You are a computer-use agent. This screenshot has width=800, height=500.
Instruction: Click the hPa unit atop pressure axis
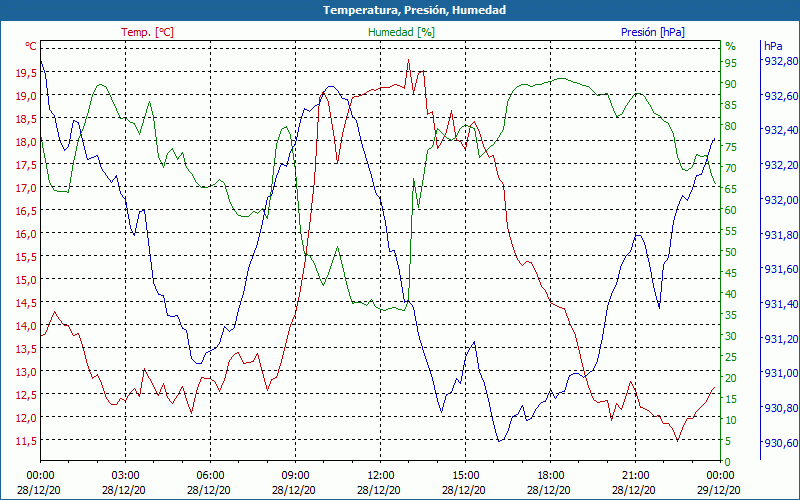coord(773,46)
